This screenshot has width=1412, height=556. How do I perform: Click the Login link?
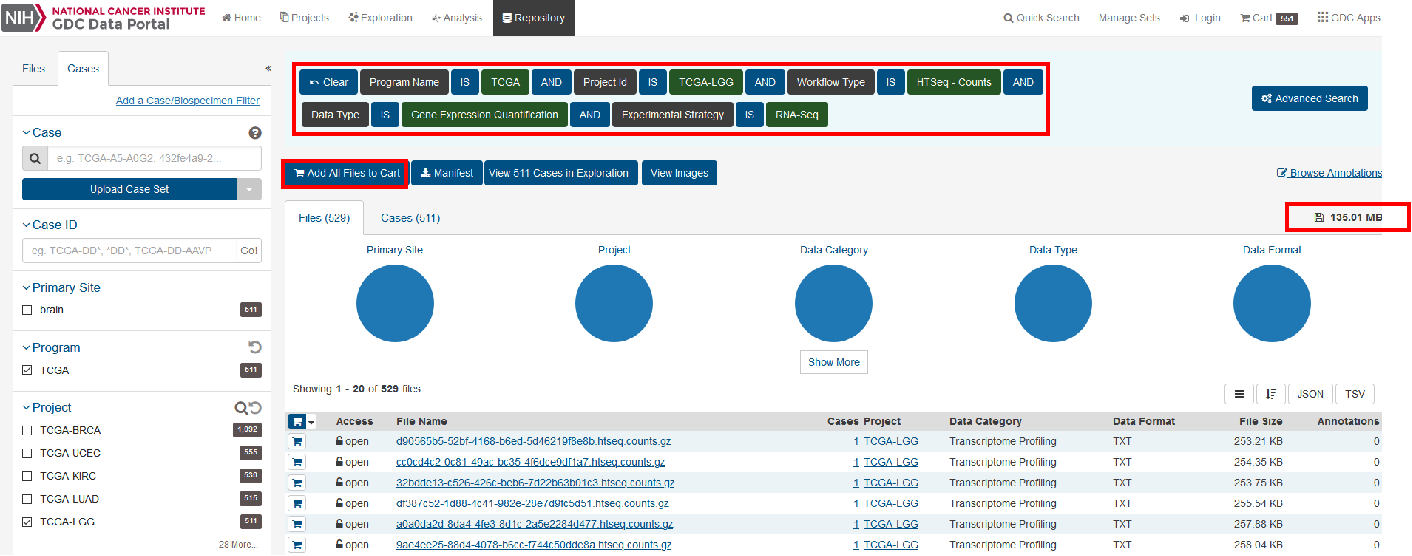[x=1200, y=18]
